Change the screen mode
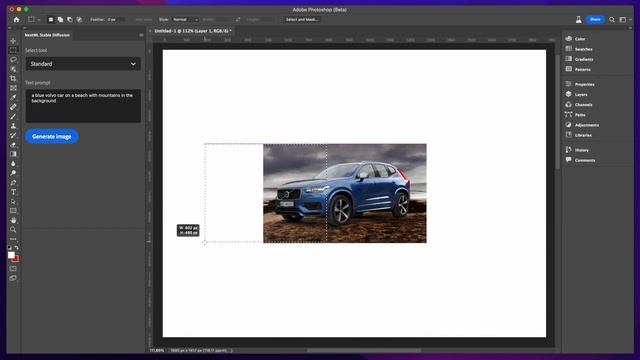640x360 pixels. (x=13, y=278)
